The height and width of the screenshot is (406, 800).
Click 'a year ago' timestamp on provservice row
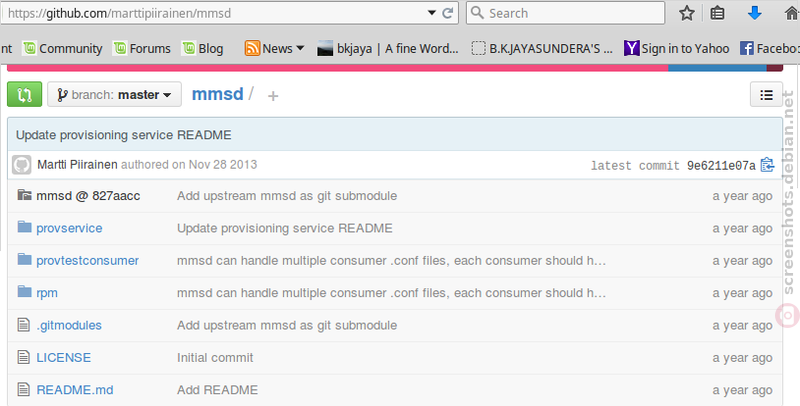pos(742,229)
